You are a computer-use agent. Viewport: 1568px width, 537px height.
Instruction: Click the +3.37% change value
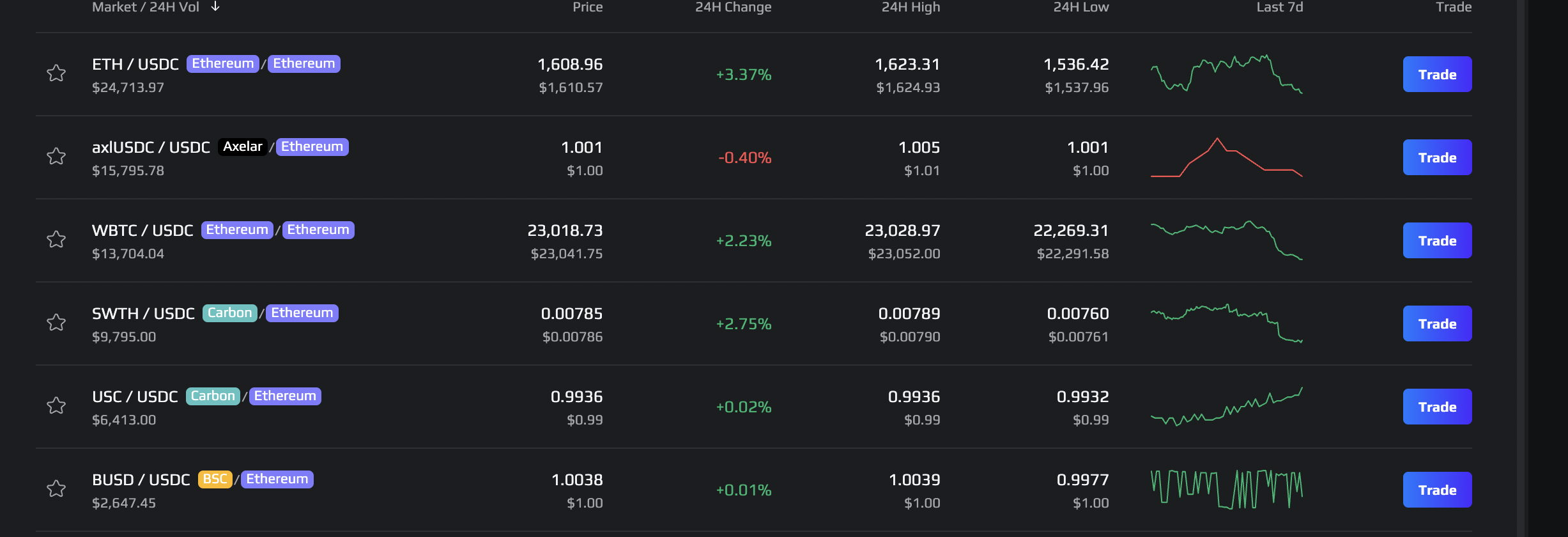pos(744,75)
